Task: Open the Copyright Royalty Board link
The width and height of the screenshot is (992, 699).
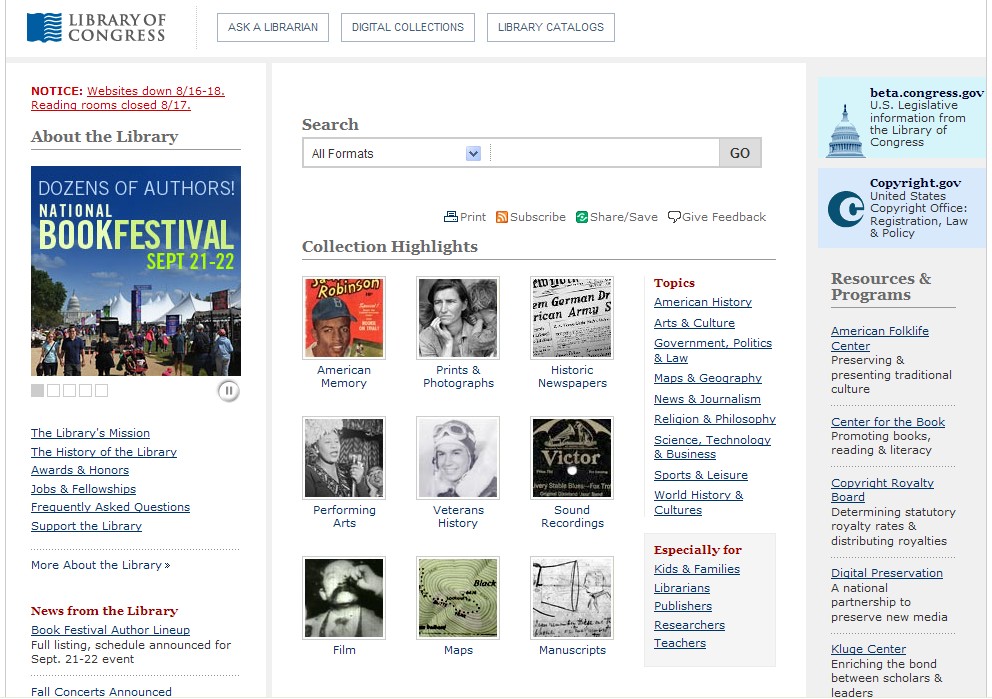Action: point(882,490)
